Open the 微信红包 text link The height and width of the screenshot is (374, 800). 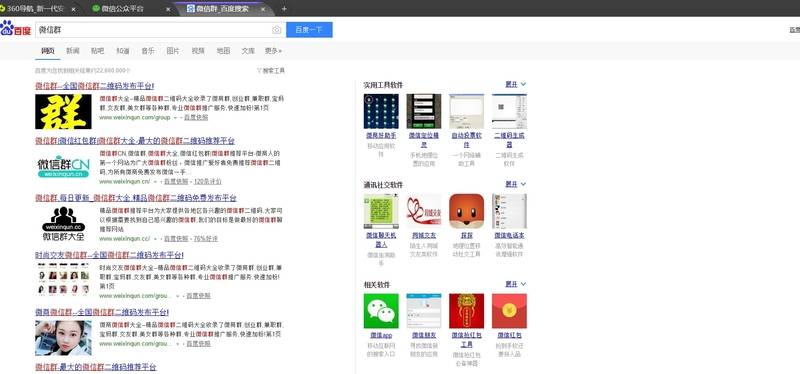(x=509, y=335)
